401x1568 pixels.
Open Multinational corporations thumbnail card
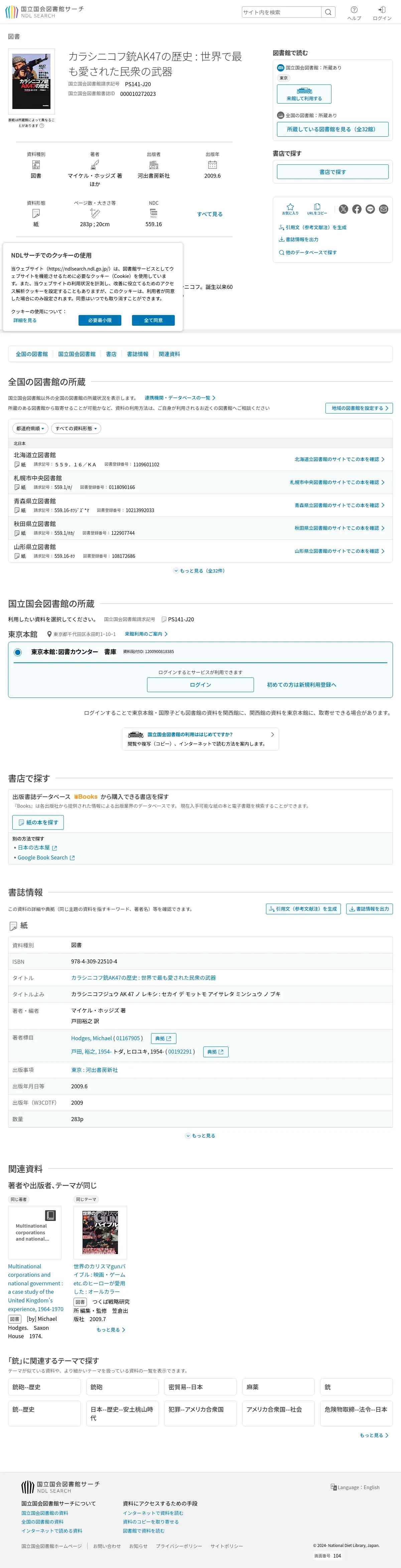coord(35,1233)
